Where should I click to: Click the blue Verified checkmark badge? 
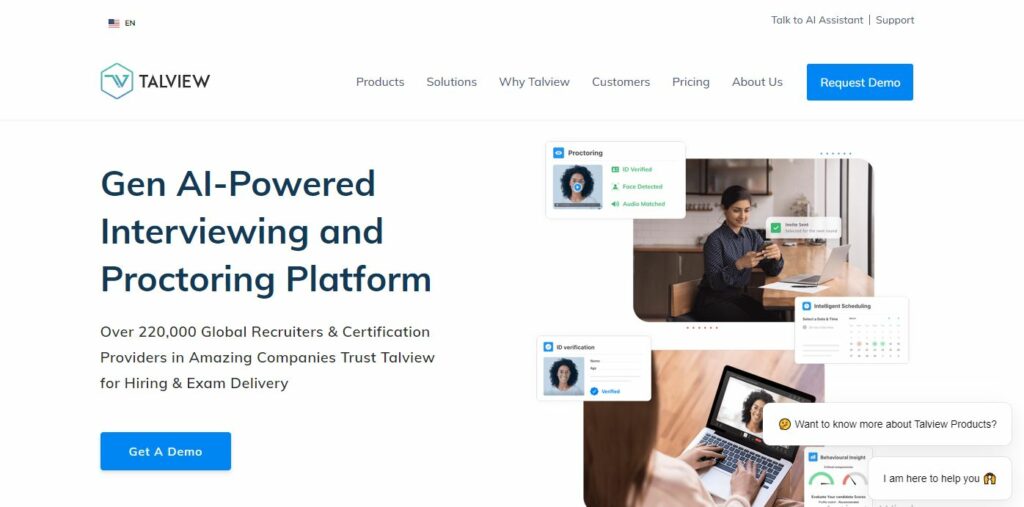594,391
